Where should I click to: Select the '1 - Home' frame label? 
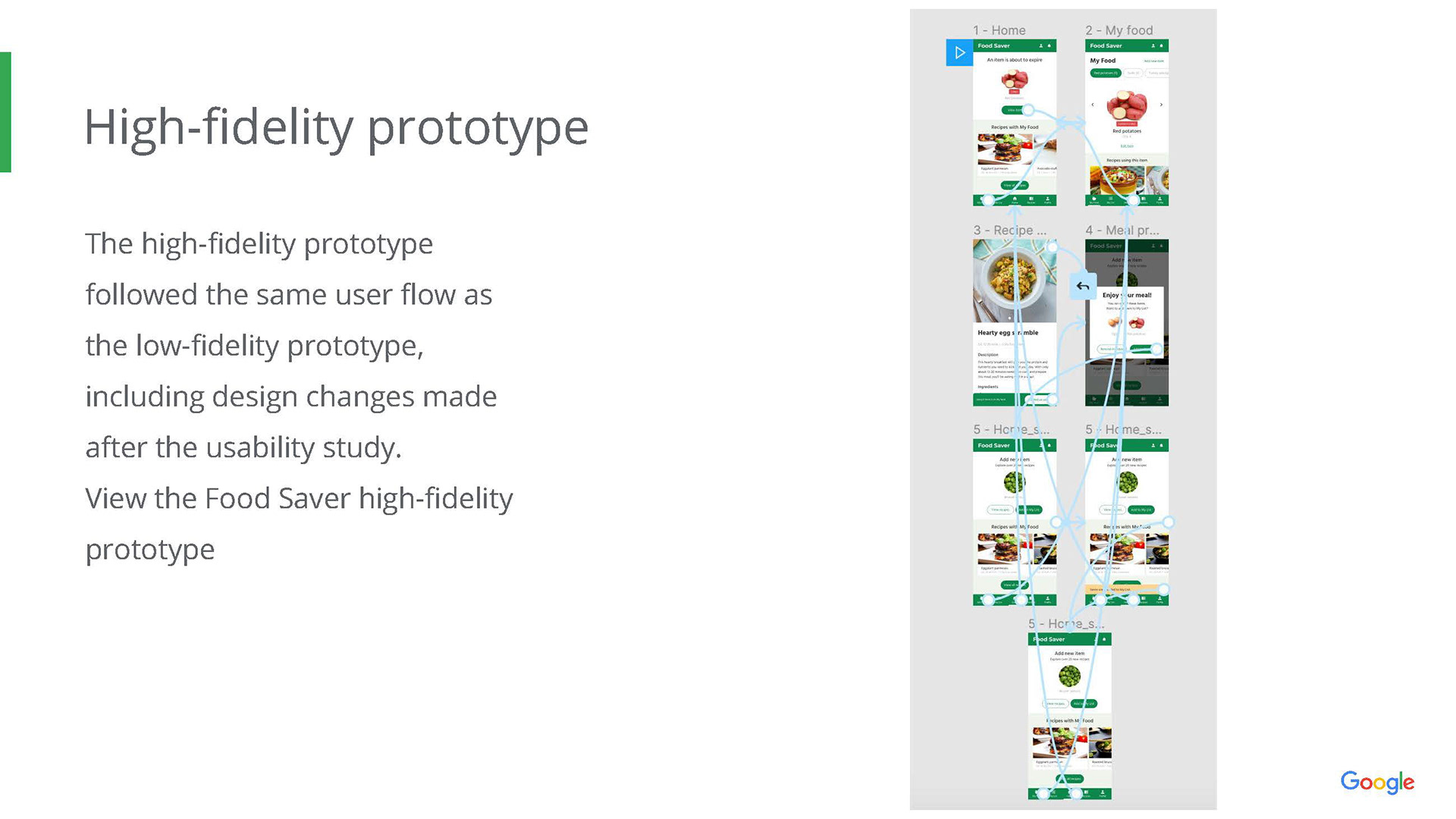click(999, 30)
